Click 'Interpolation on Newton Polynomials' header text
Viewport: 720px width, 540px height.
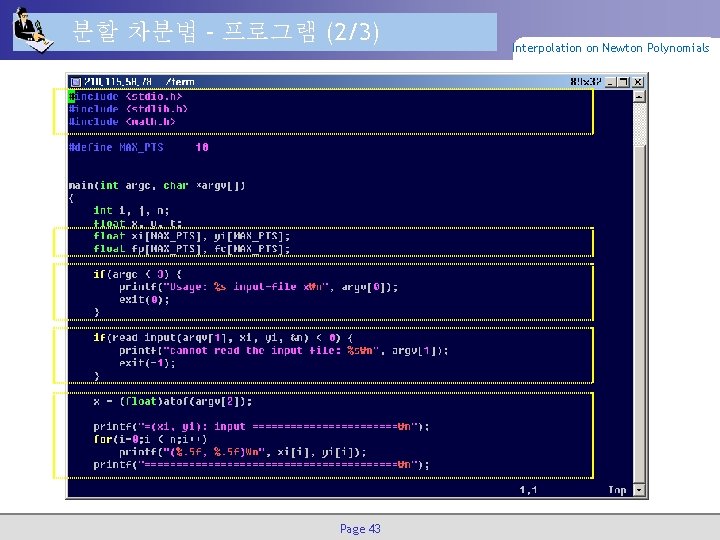[x=611, y=48]
